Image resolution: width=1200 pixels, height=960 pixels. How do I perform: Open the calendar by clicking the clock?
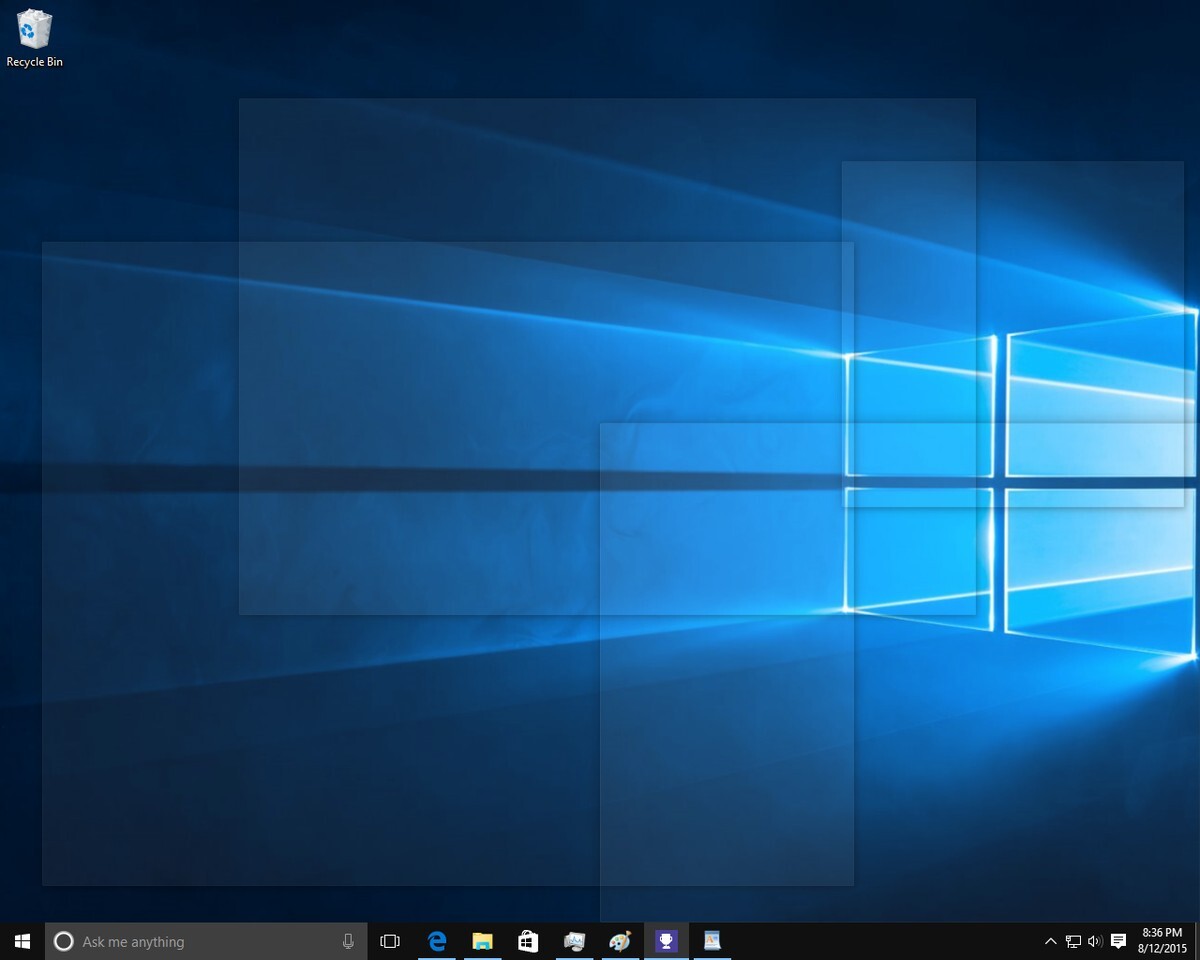click(x=1162, y=941)
